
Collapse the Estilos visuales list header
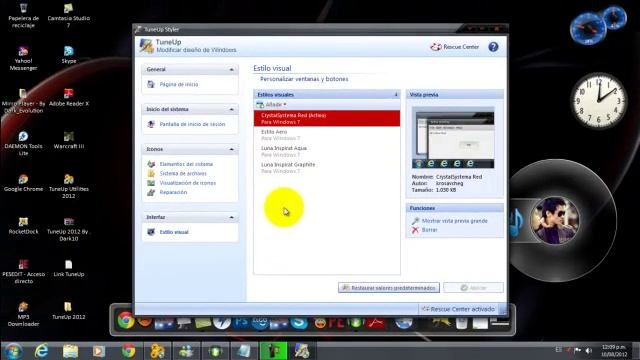[396, 95]
